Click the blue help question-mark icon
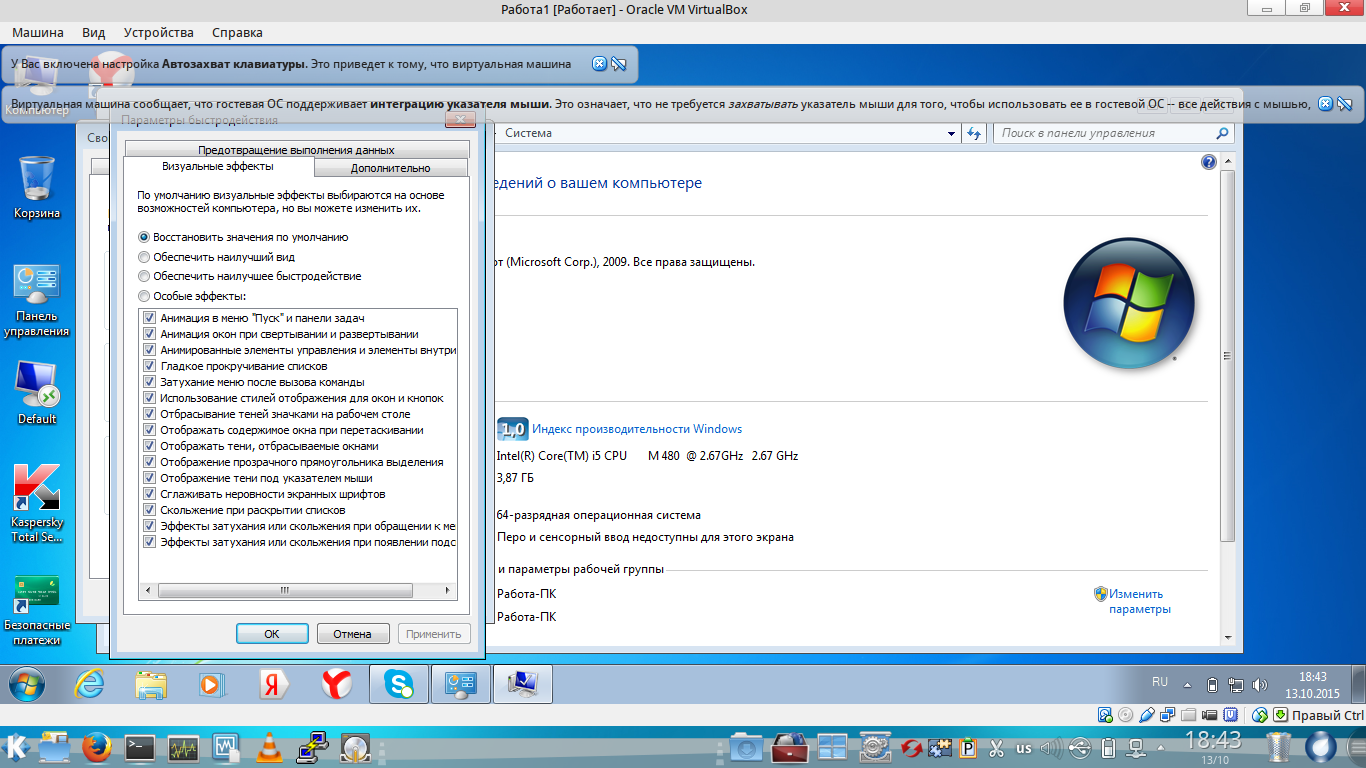The height and width of the screenshot is (768, 1366). point(1208,162)
